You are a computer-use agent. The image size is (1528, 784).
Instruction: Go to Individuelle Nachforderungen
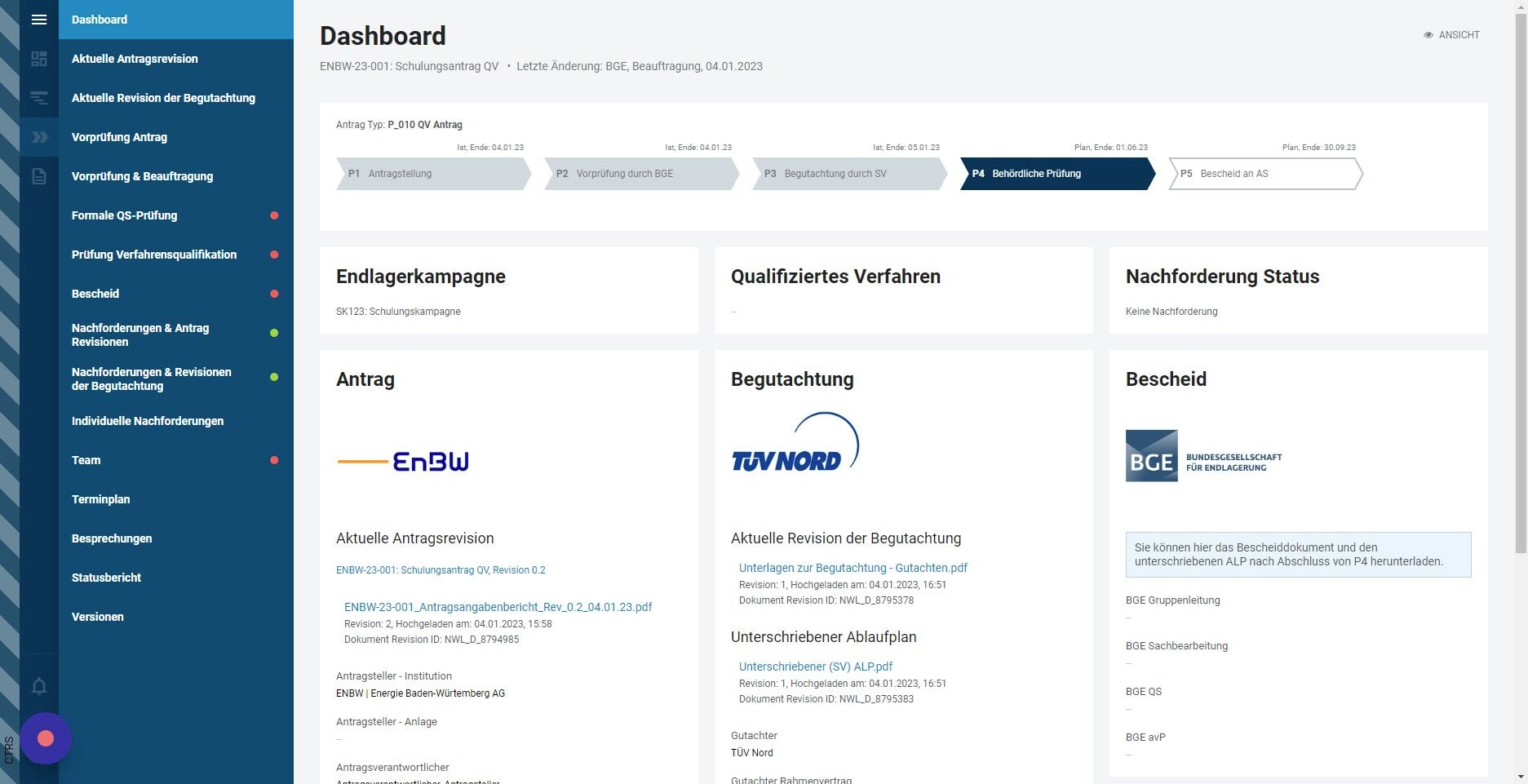pos(176,421)
